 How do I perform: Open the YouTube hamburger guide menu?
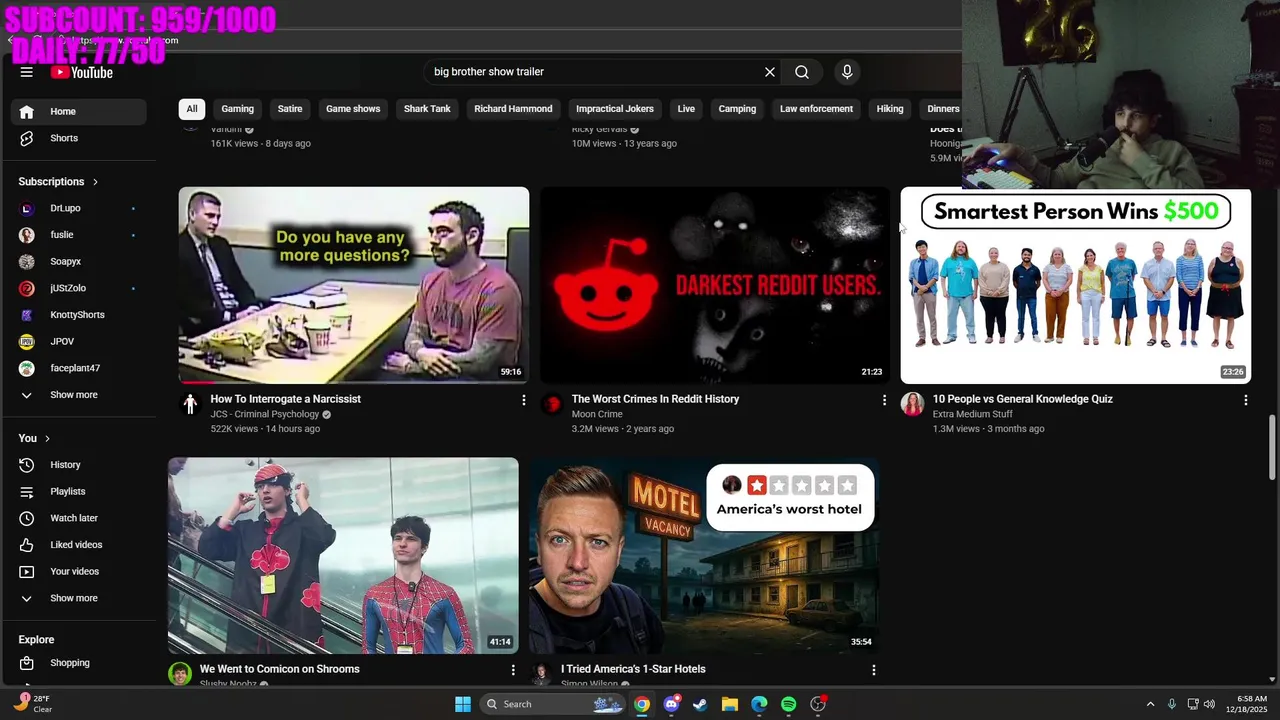click(27, 72)
